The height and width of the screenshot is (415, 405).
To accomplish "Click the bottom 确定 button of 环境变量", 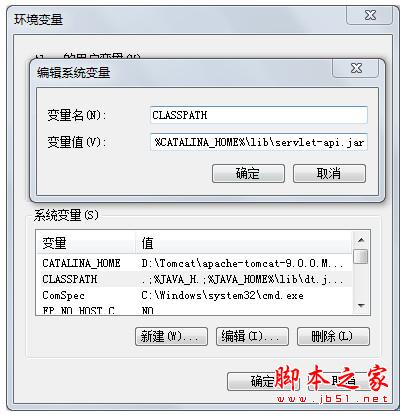I will [x=263, y=381].
